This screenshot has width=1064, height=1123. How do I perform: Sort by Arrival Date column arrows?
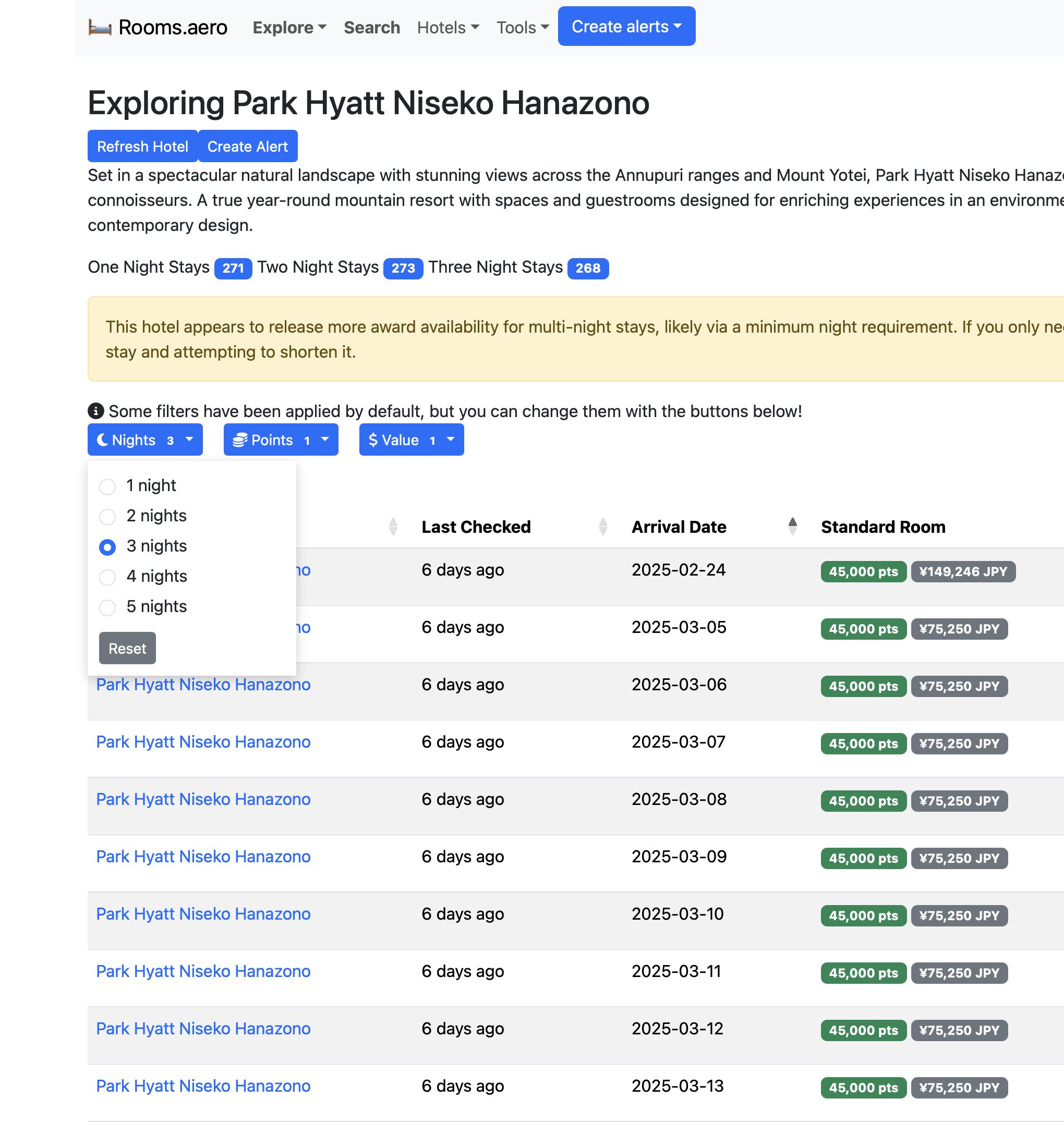pyautogui.click(x=793, y=527)
